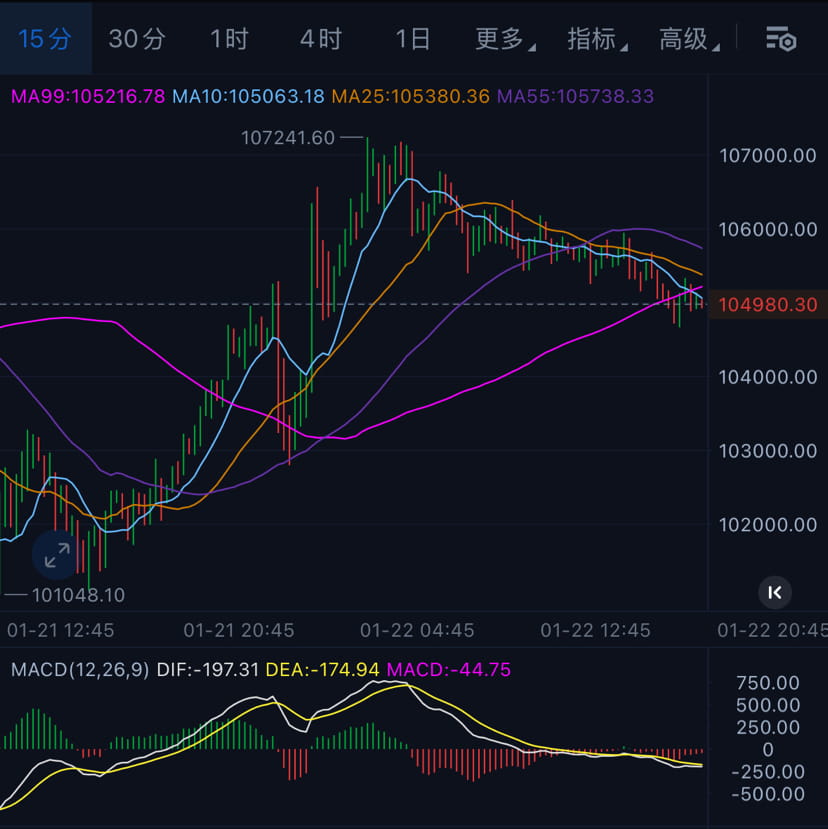Click the current price tag 104980.30
The width and height of the screenshot is (828, 829).
(768, 305)
